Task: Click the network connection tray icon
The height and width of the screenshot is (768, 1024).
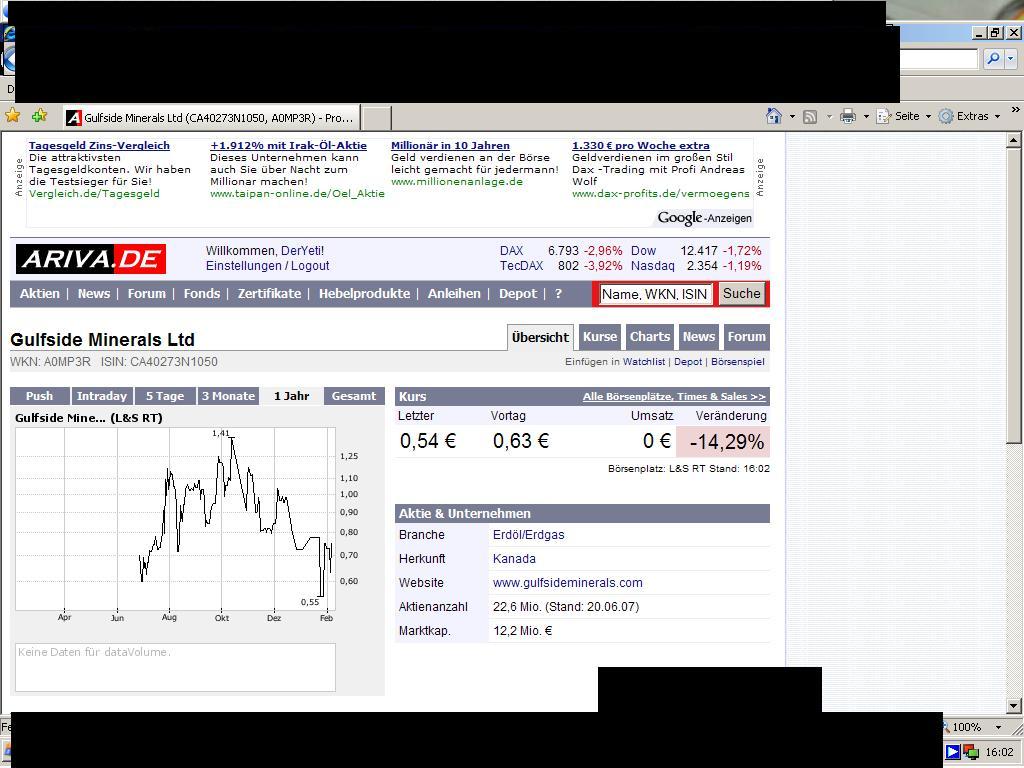Action: (971, 753)
